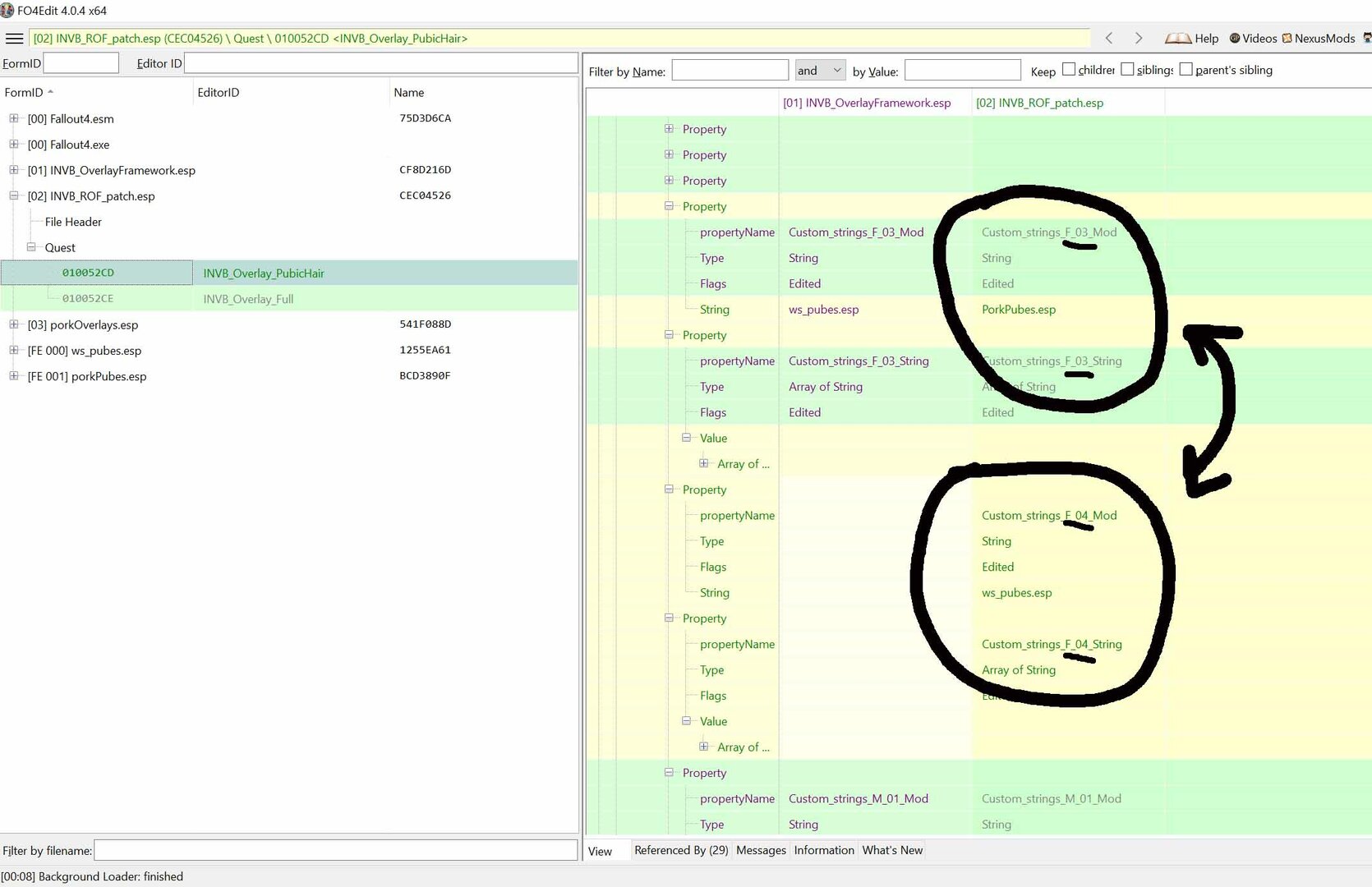Click the record path address bar
1372x887 pixels.
pos(560,39)
